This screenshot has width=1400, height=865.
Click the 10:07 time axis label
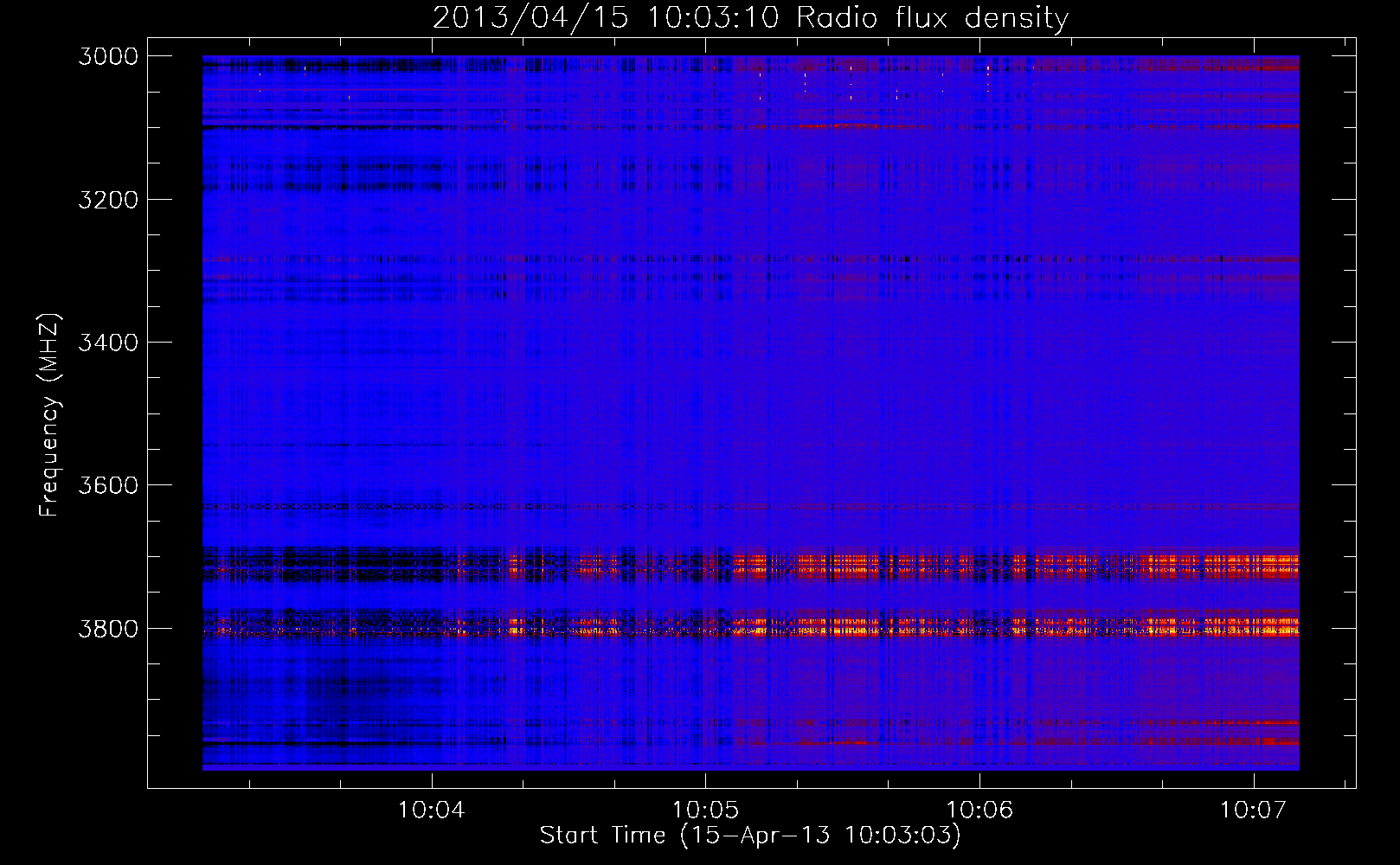pos(1254,810)
